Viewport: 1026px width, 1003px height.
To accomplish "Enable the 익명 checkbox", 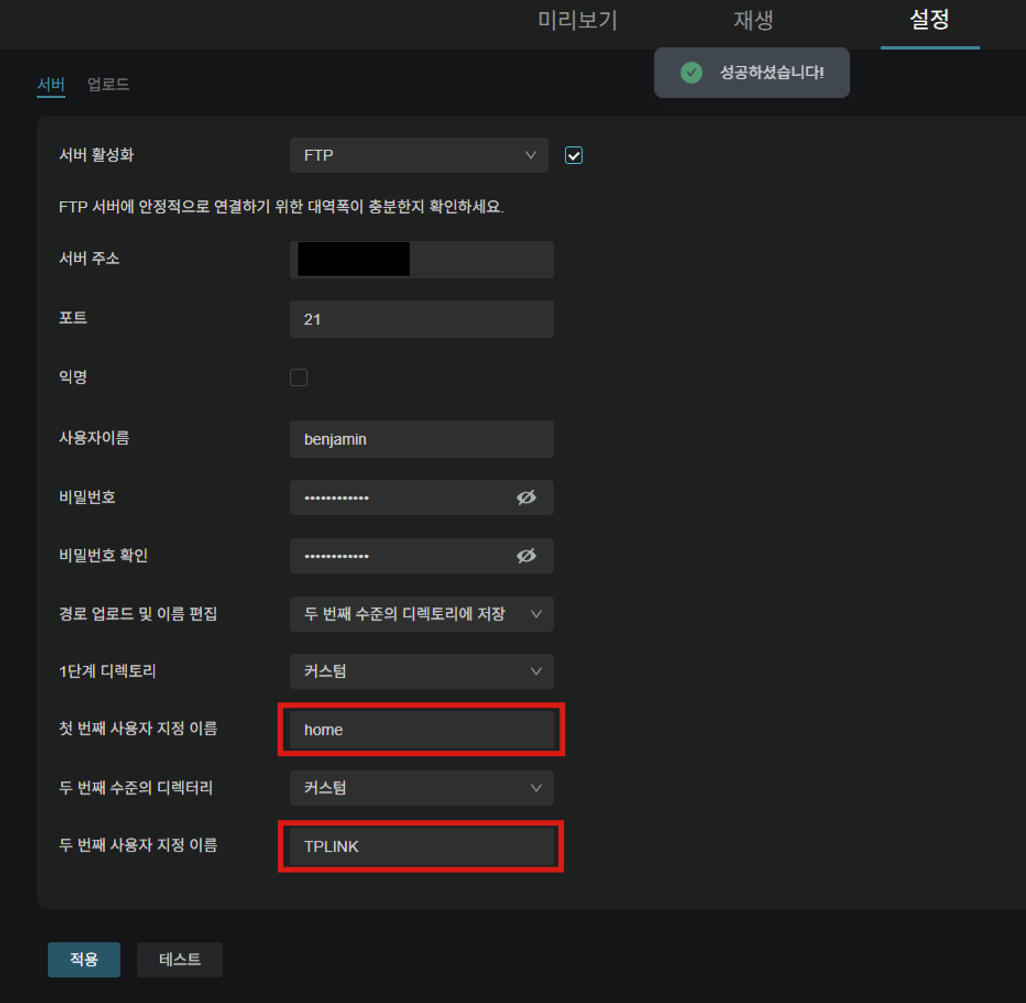I will [298, 378].
